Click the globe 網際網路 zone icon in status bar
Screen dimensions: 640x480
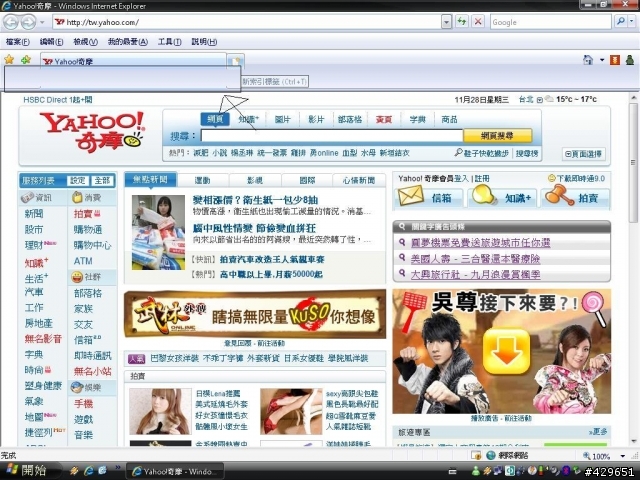[x=491, y=455]
